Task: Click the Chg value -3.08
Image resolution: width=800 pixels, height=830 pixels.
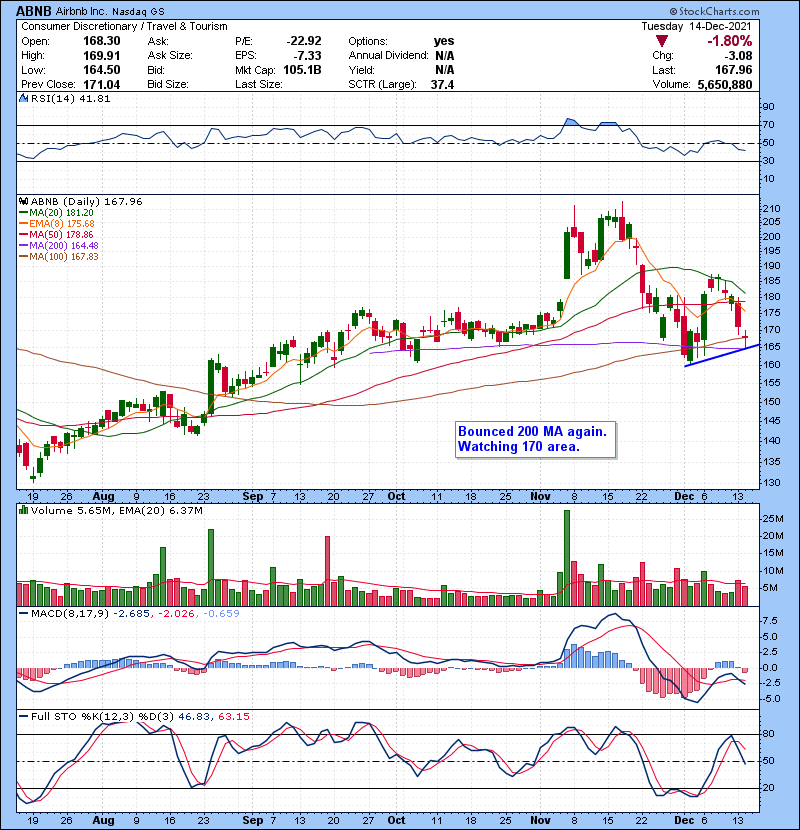Action: pos(738,56)
